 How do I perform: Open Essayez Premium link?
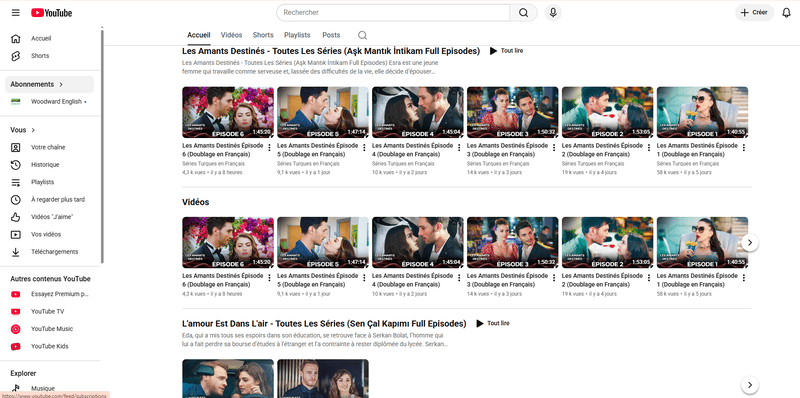click(49, 294)
